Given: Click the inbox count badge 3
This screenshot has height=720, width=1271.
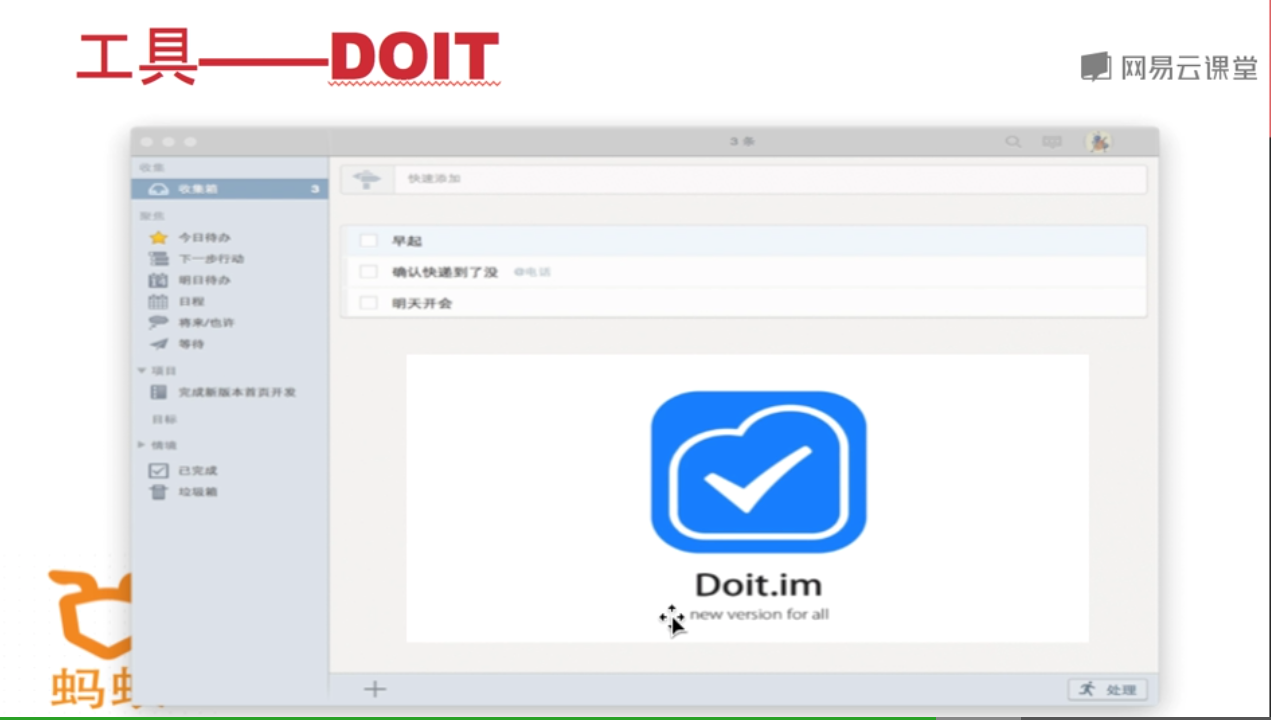Looking at the screenshot, I should point(314,189).
